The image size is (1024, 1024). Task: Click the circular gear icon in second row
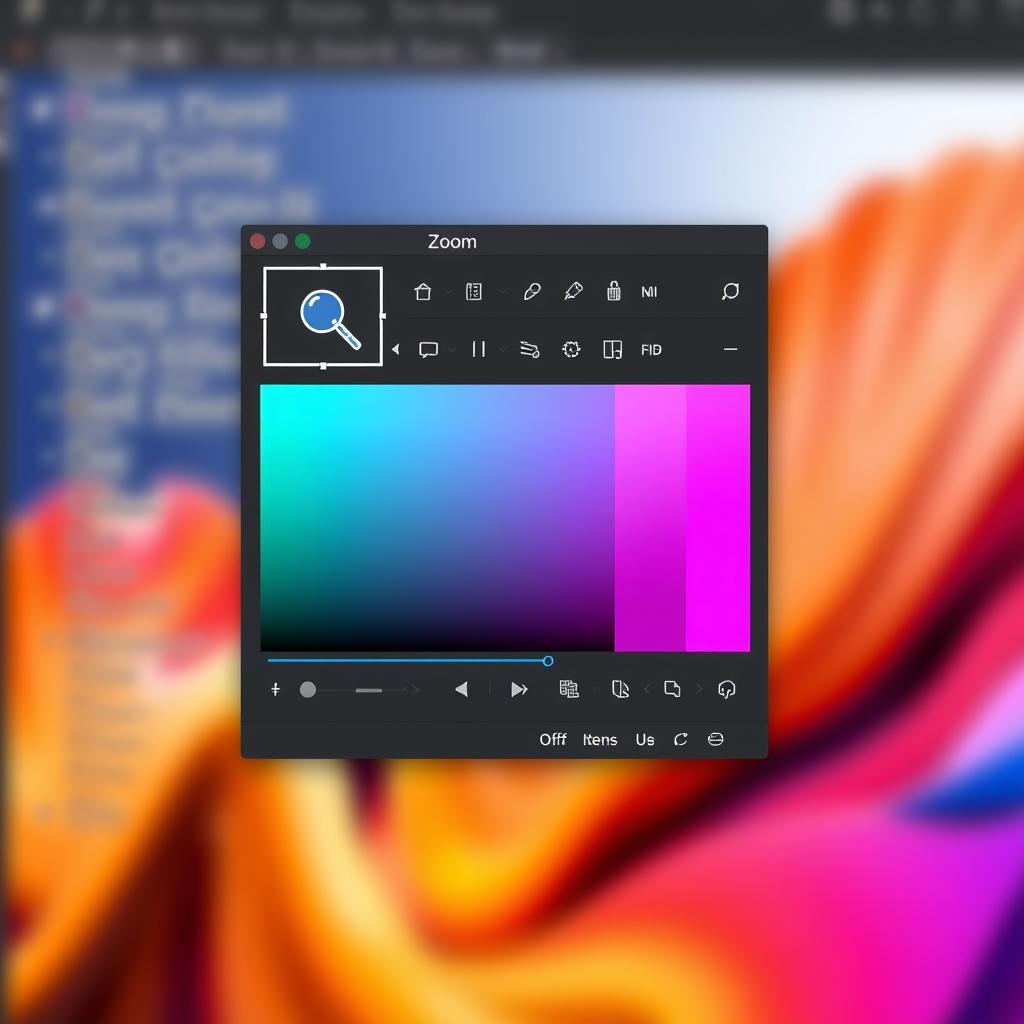pyautogui.click(x=571, y=349)
